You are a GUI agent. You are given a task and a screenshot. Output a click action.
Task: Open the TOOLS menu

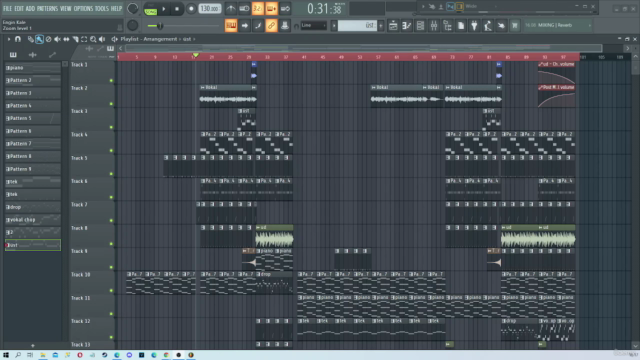[102, 9]
